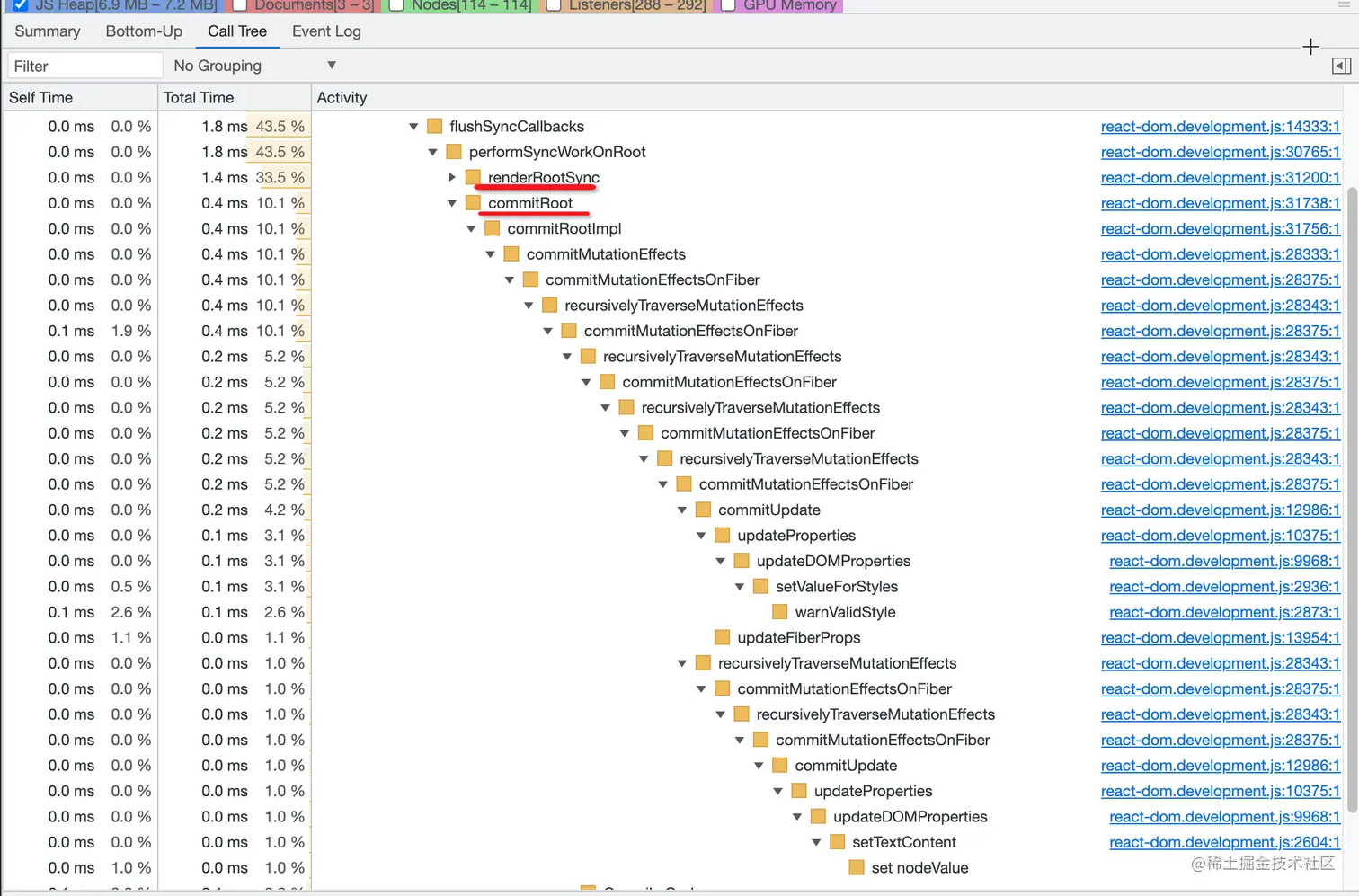Open link react-dom.development.js:2873:1
Screen dimensions: 1359x896
pyautogui.click(x=1225, y=612)
